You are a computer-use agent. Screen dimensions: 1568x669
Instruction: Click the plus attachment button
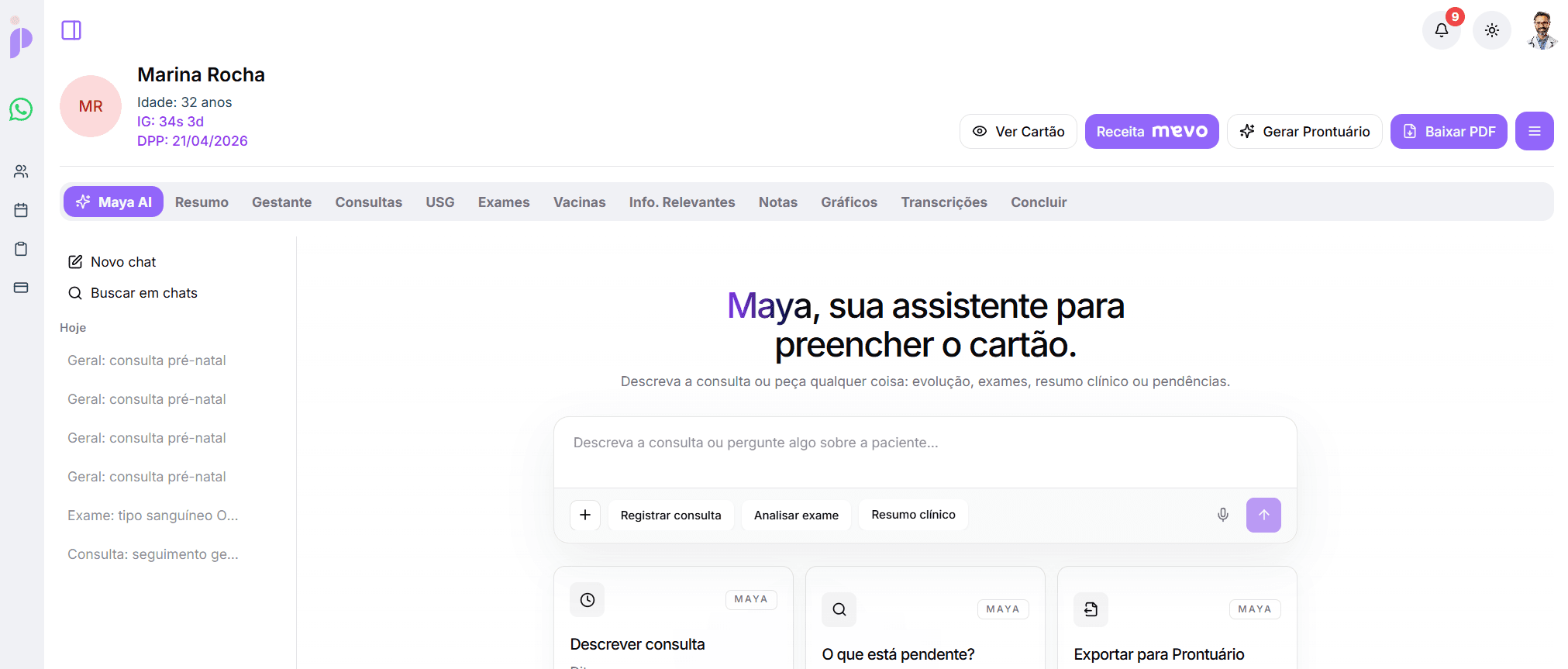pyautogui.click(x=585, y=515)
